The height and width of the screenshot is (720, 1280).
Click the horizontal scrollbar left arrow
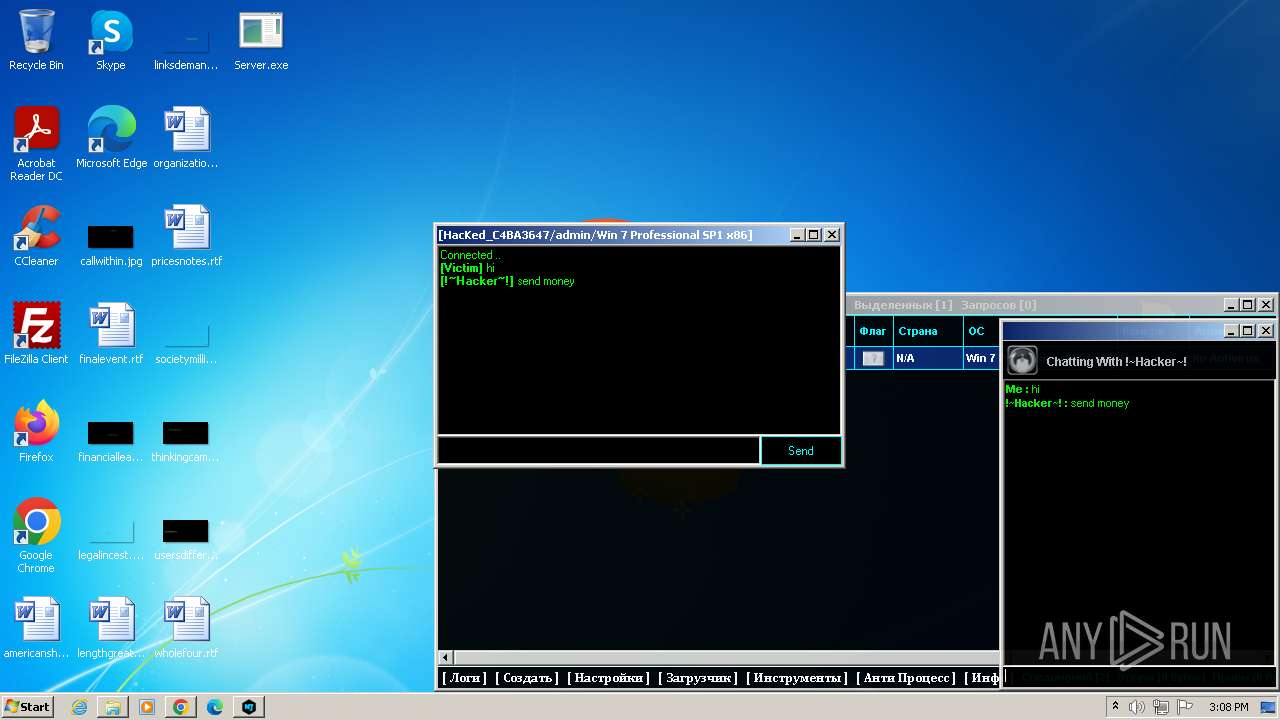(447, 658)
